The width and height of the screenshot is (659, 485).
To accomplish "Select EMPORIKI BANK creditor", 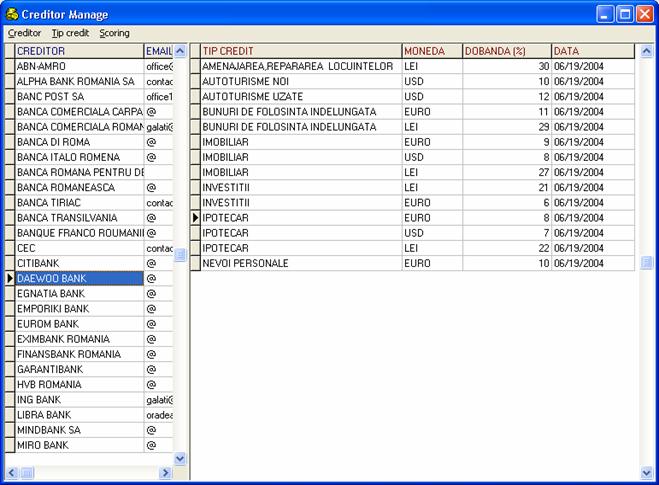I will click(79, 308).
